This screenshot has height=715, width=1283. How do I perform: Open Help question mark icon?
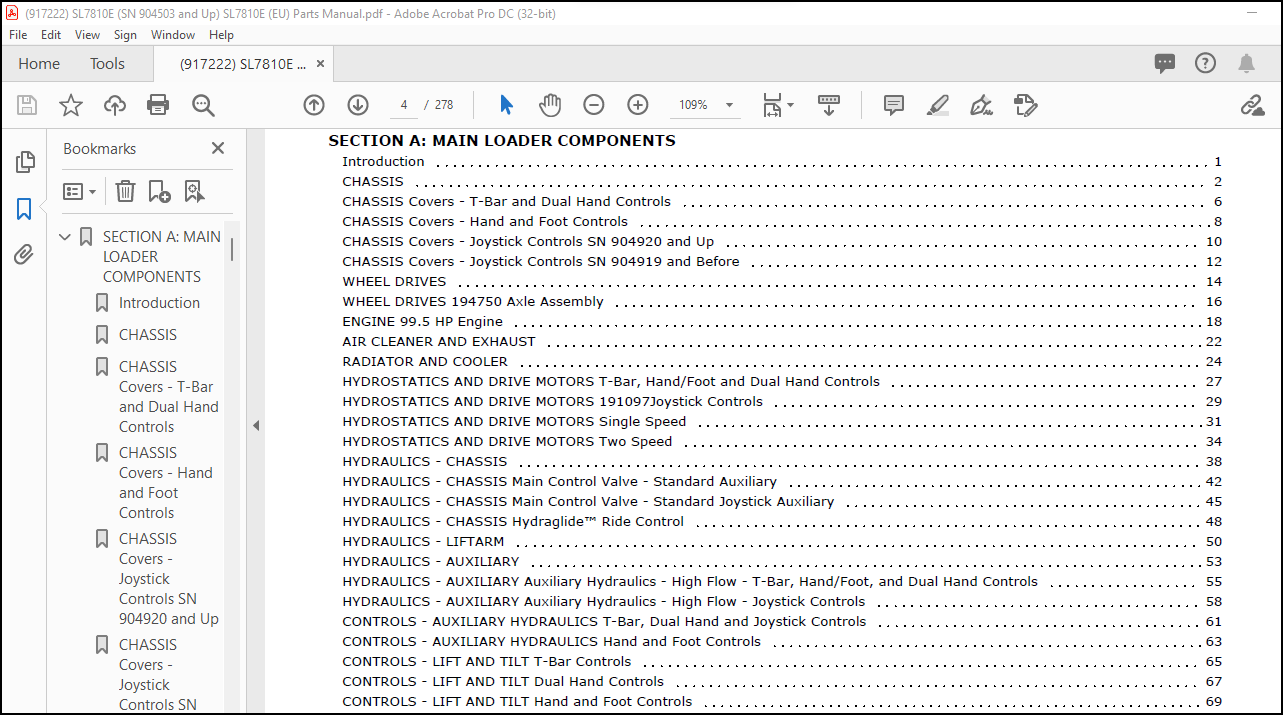pos(1205,63)
